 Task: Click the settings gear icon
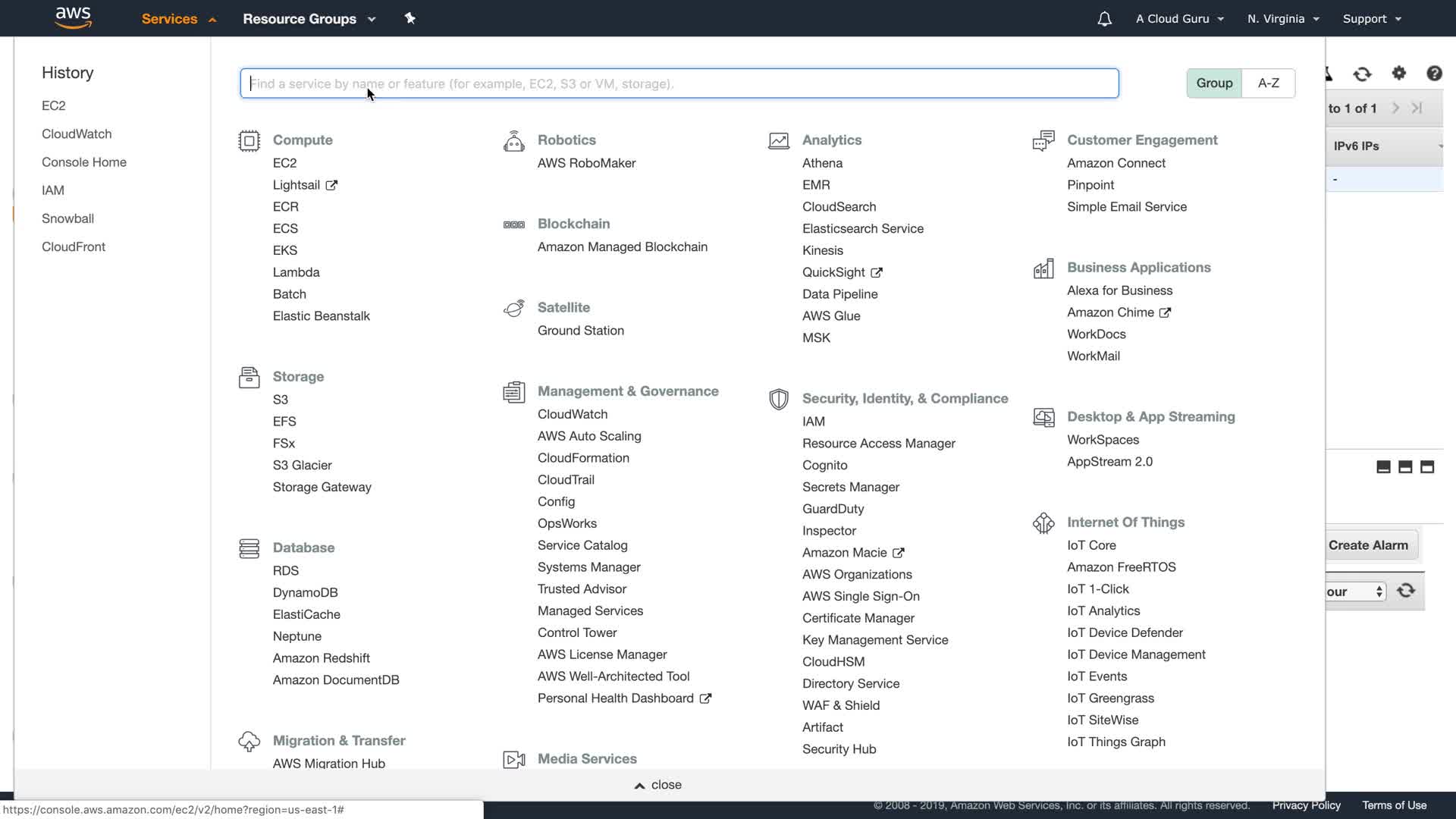1398,74
